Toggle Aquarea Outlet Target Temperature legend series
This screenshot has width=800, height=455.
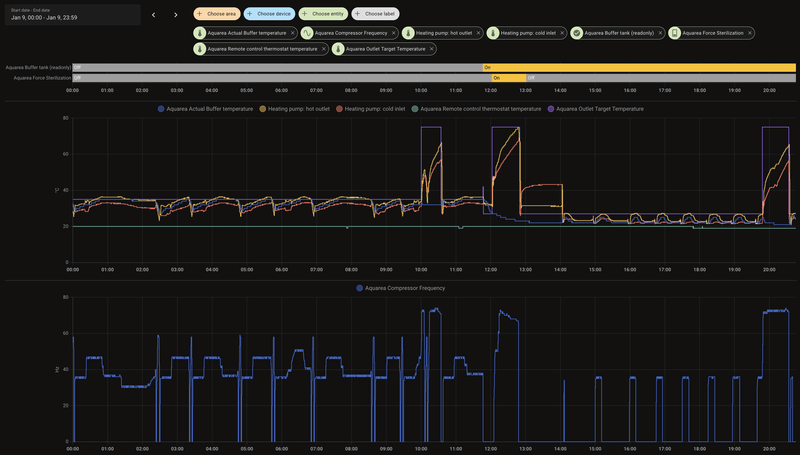coord(595,109)
